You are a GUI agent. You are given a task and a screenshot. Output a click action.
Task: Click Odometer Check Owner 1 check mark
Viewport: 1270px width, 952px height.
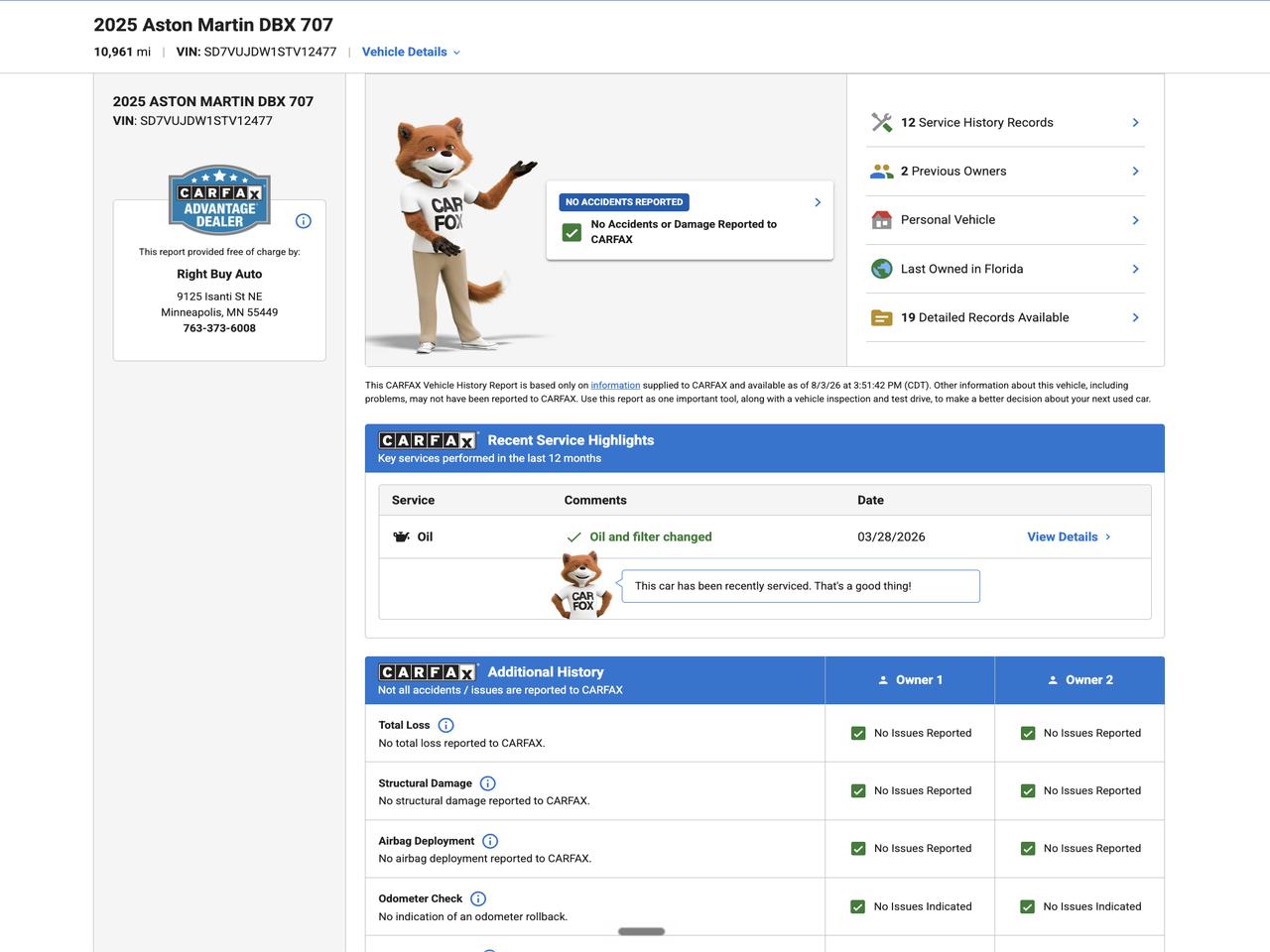pyautogui.click(x=858, y=907)
